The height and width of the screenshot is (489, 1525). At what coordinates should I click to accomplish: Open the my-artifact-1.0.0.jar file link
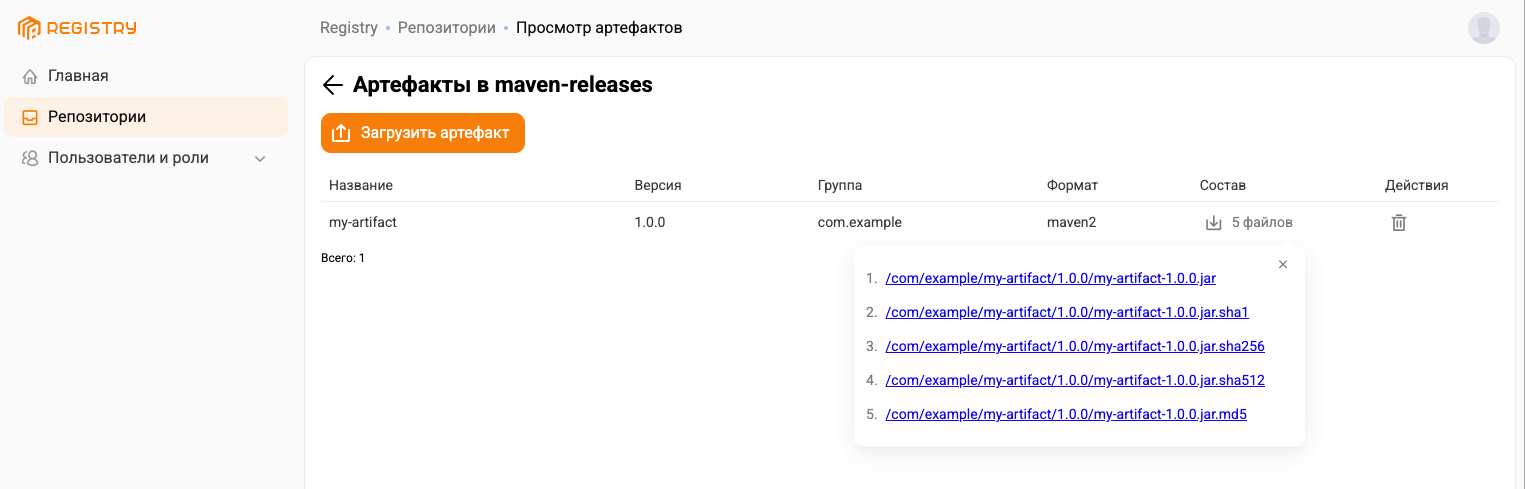coord(1050,279)
